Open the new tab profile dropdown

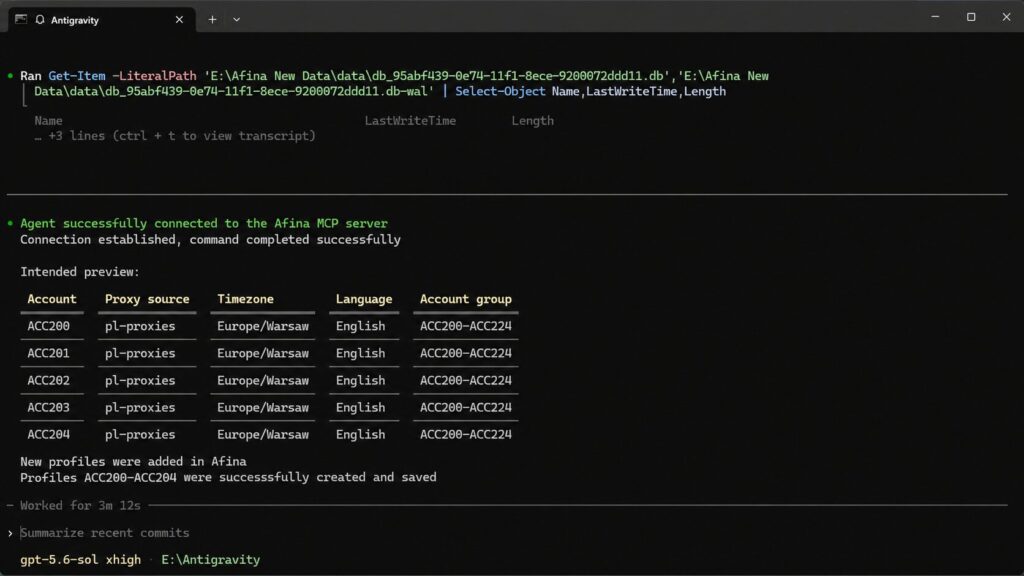click(x=236, y=20)
